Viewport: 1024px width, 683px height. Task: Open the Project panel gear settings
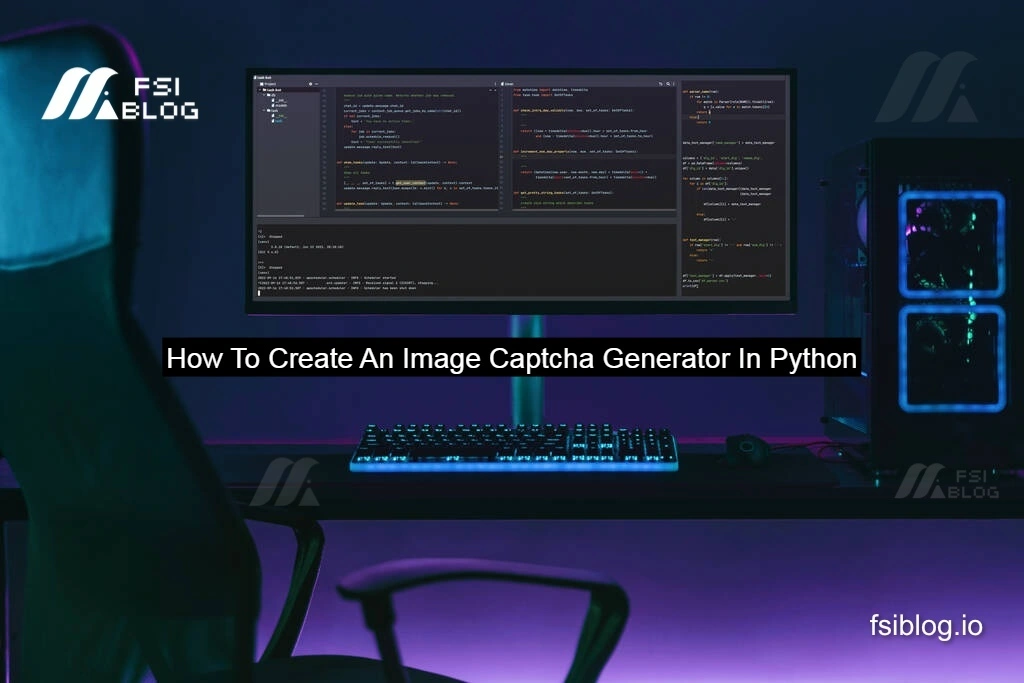[x=309, y=84]
